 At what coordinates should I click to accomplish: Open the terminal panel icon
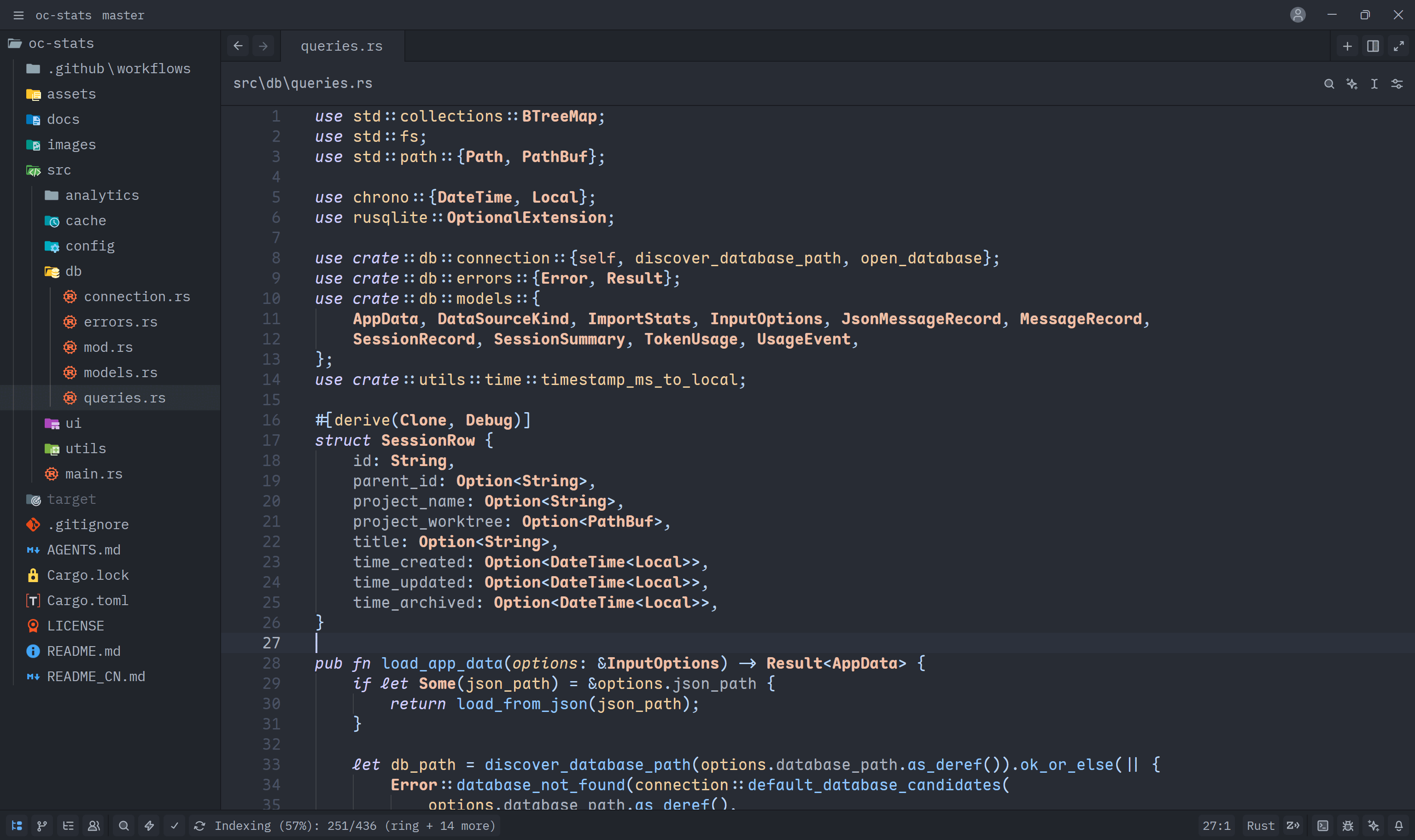1323,826
